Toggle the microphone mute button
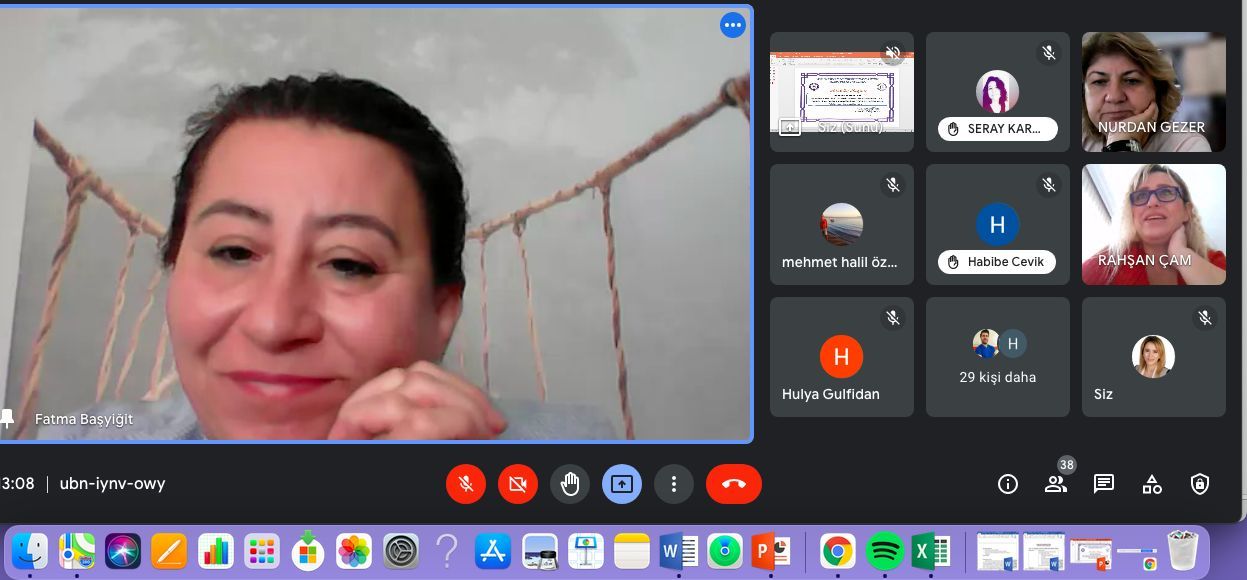Viewport: 1247px width, 580px height. [x=466, y=484]
